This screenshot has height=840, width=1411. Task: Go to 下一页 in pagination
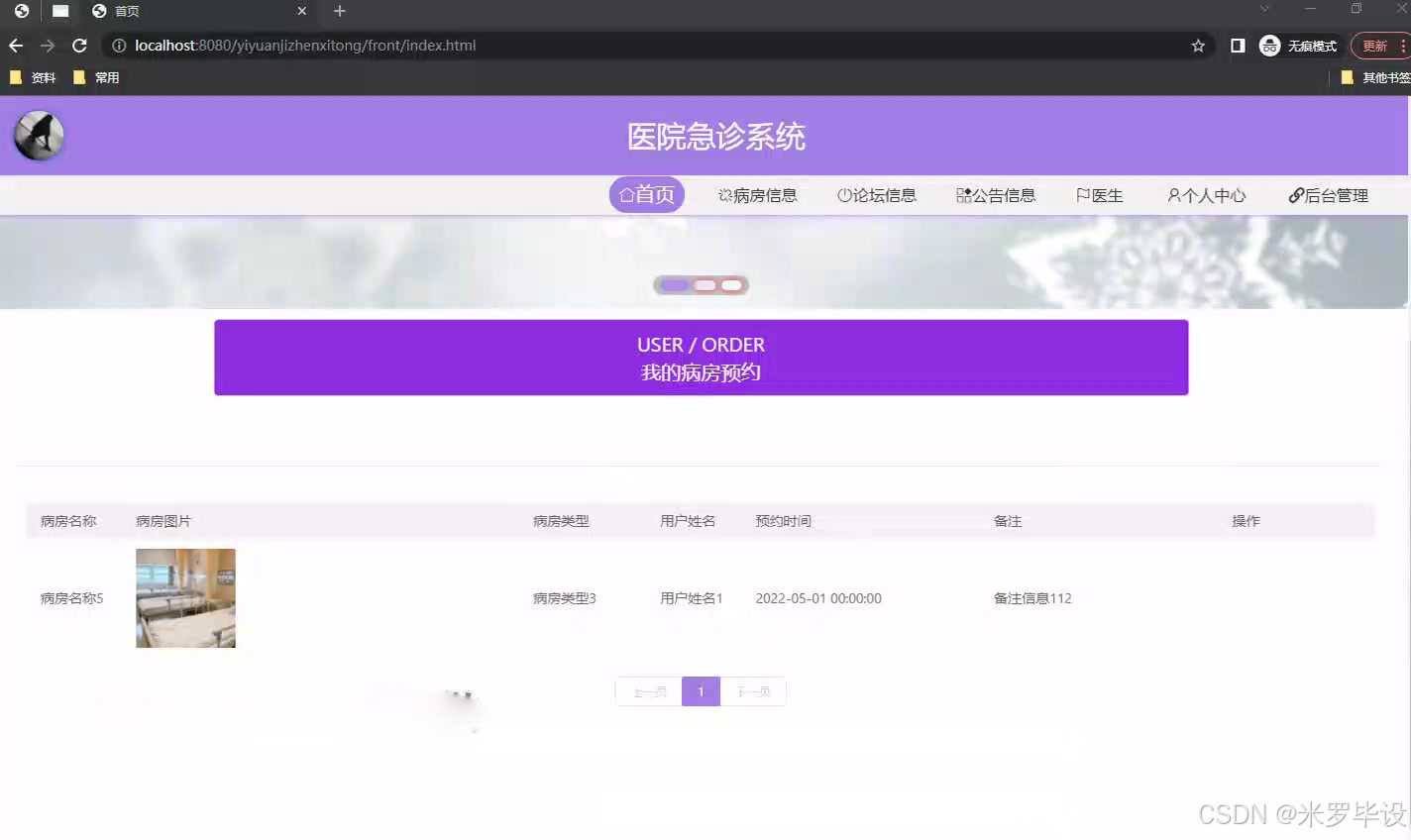753,691
